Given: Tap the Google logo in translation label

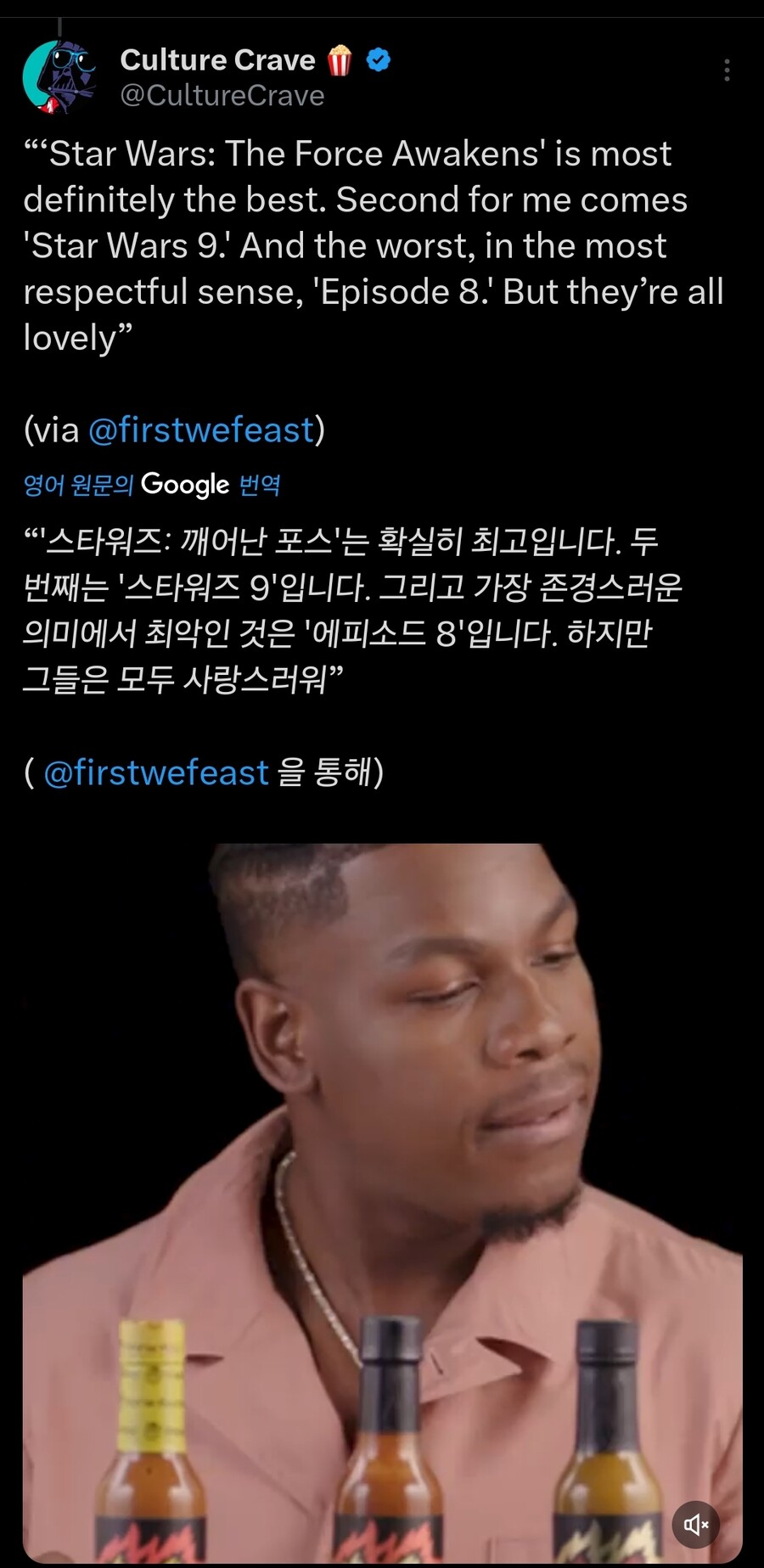Looking at the screenshot, I should [185, 484].
